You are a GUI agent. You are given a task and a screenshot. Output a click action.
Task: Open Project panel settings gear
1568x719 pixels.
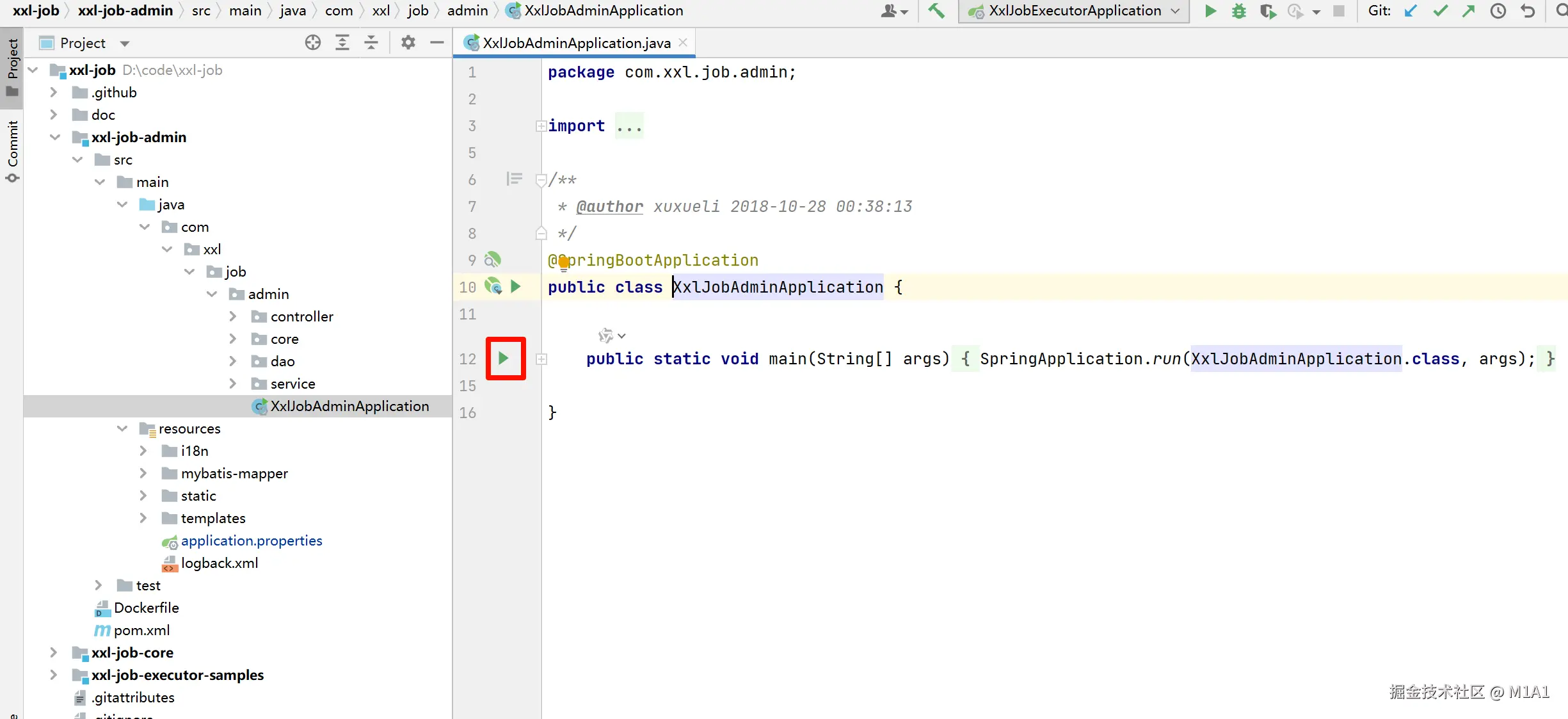[x=408, y=43]
